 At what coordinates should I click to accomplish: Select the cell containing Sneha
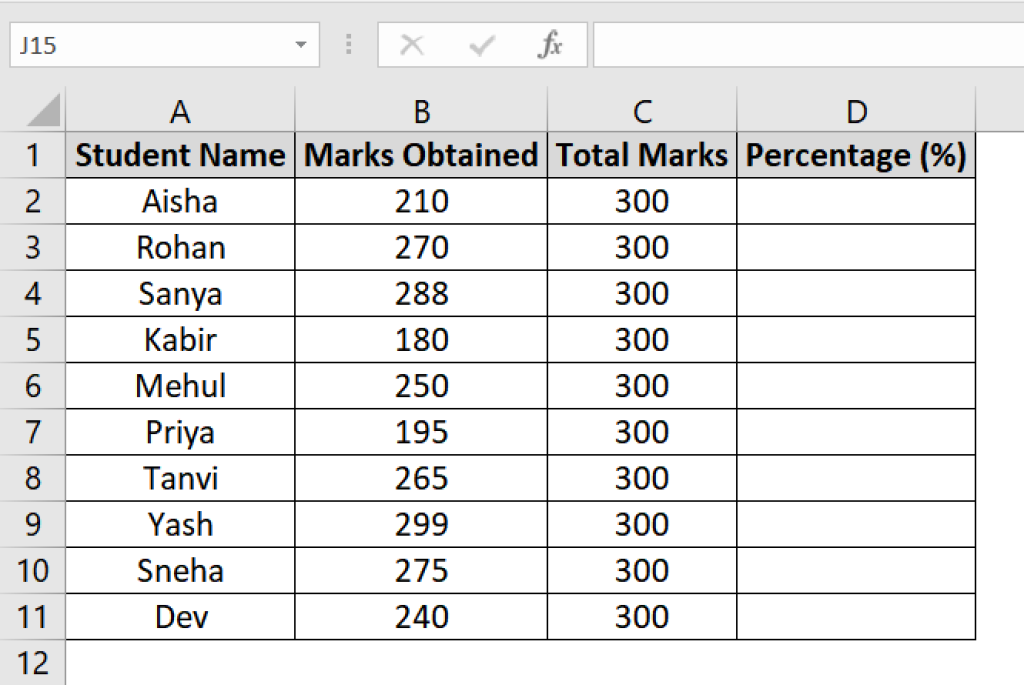tap(179, 570)
